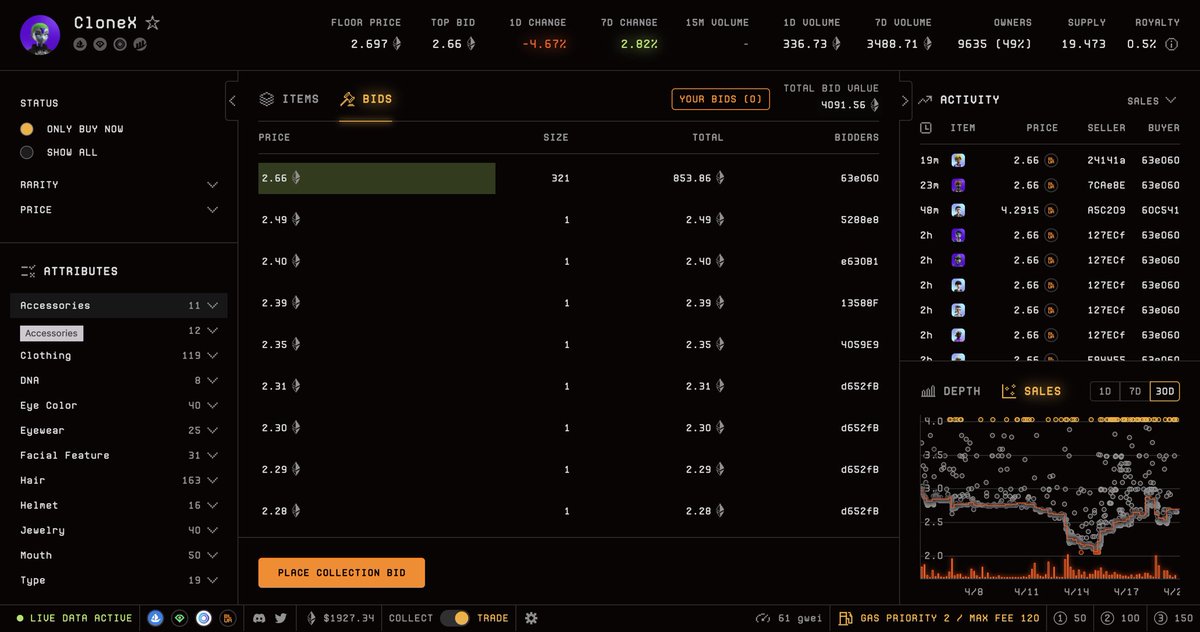The image size is (1200, 632).
Task: Switch to the Sales chart tab
Action: pos(1030,391)
